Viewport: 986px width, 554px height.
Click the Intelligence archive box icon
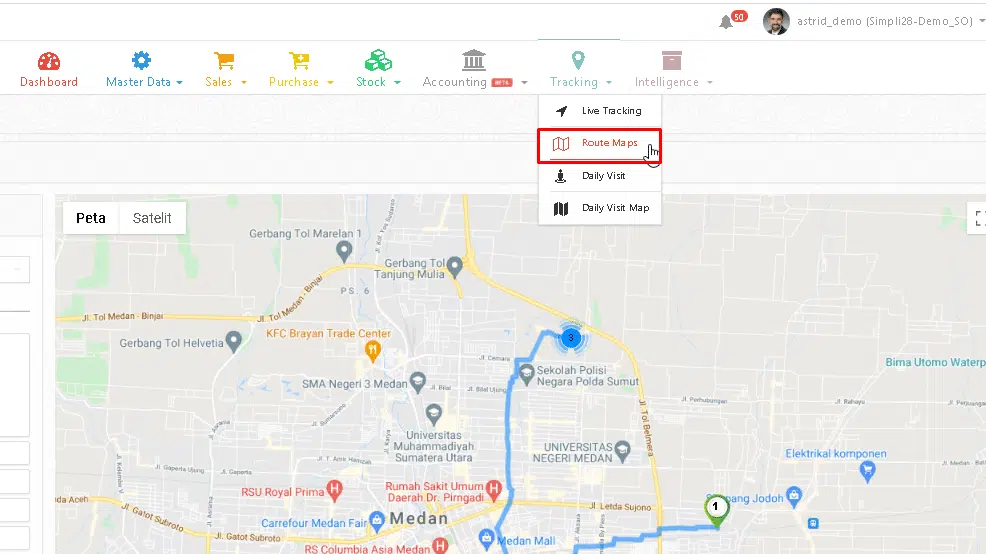pos(672,60)
